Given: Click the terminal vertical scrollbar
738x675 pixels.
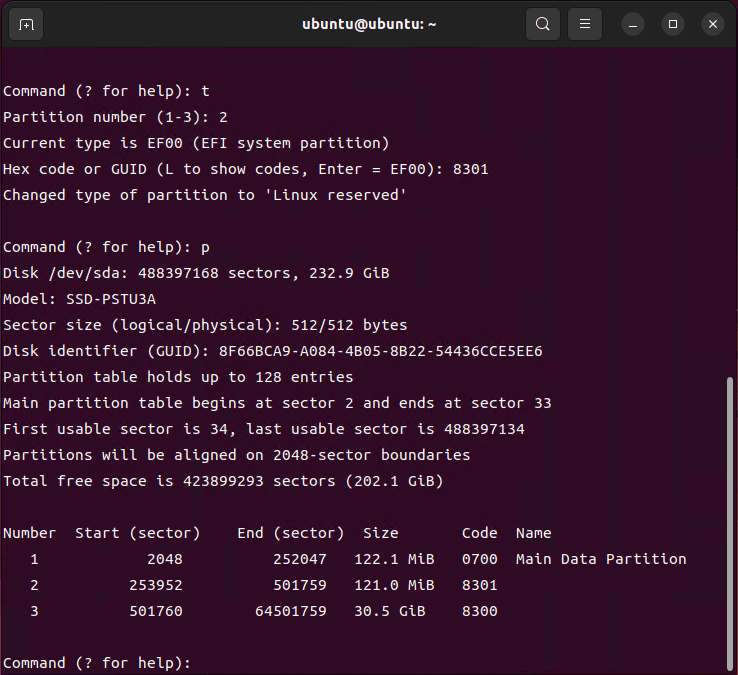Looking at the screenshot, I should click(x=730, y=523).
